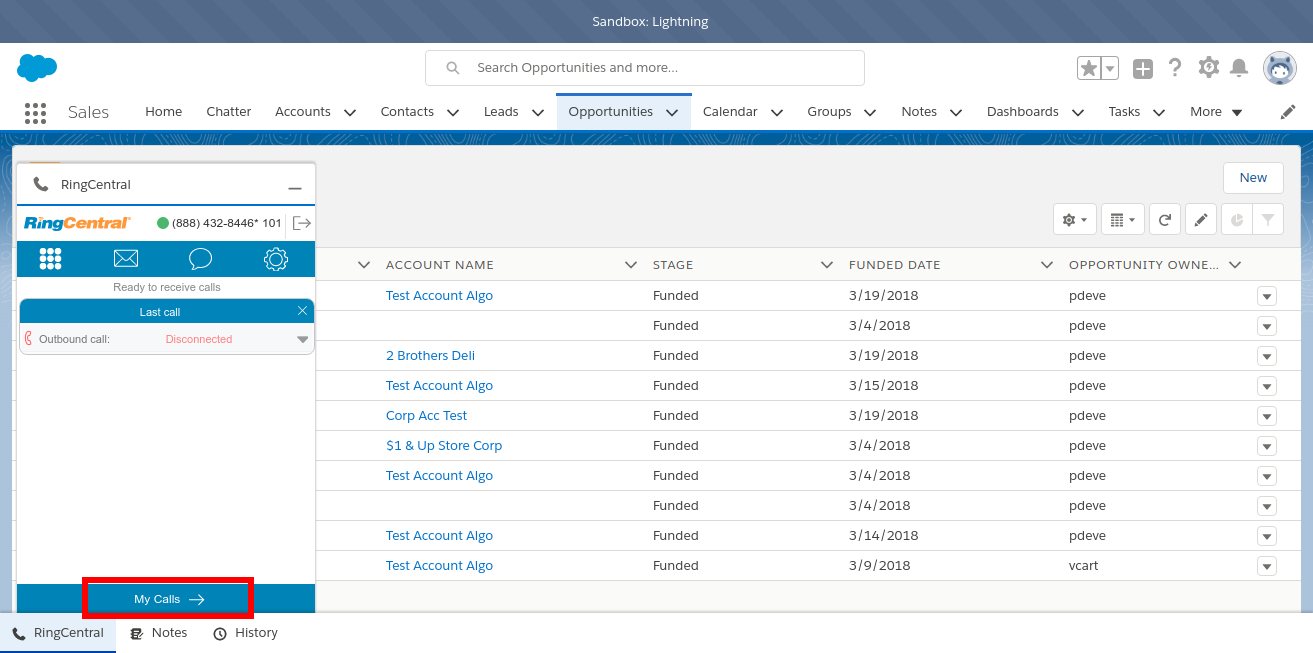Click the New opportunity button
The image size is (1313, 653).
pyautogui.click(x=1253, y=178)
